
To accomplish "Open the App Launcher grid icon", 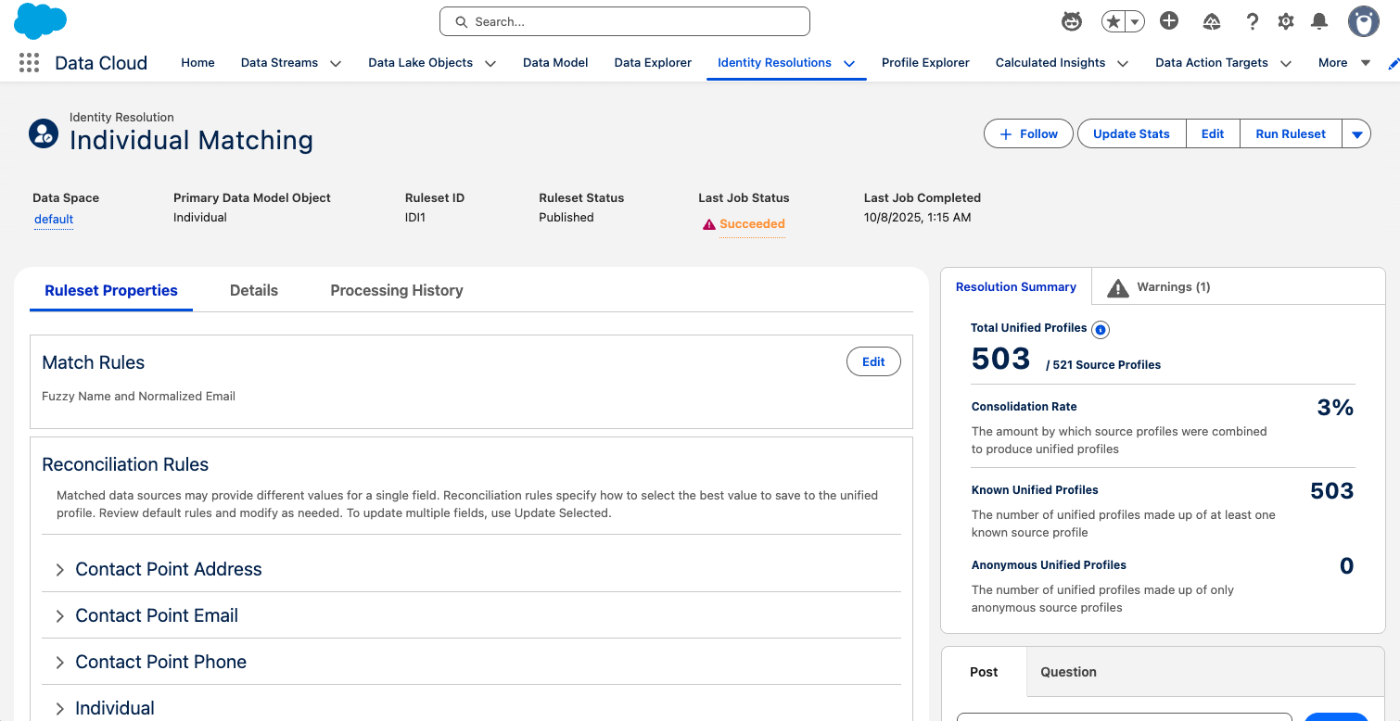I will point(29,63).
